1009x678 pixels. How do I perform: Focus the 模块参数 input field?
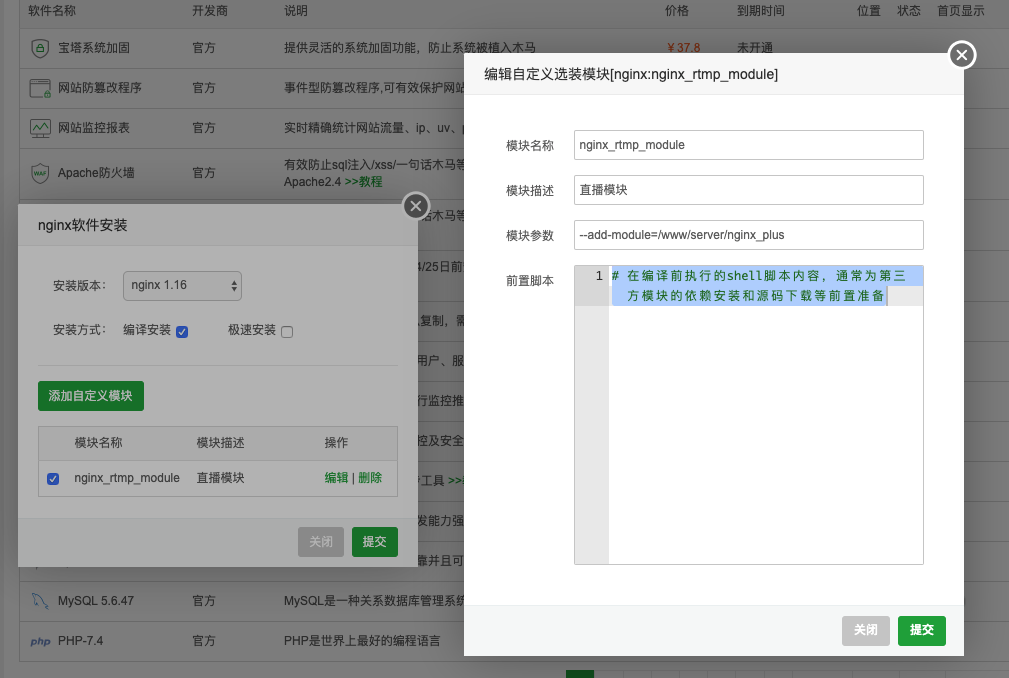click(x=748, y=235)
